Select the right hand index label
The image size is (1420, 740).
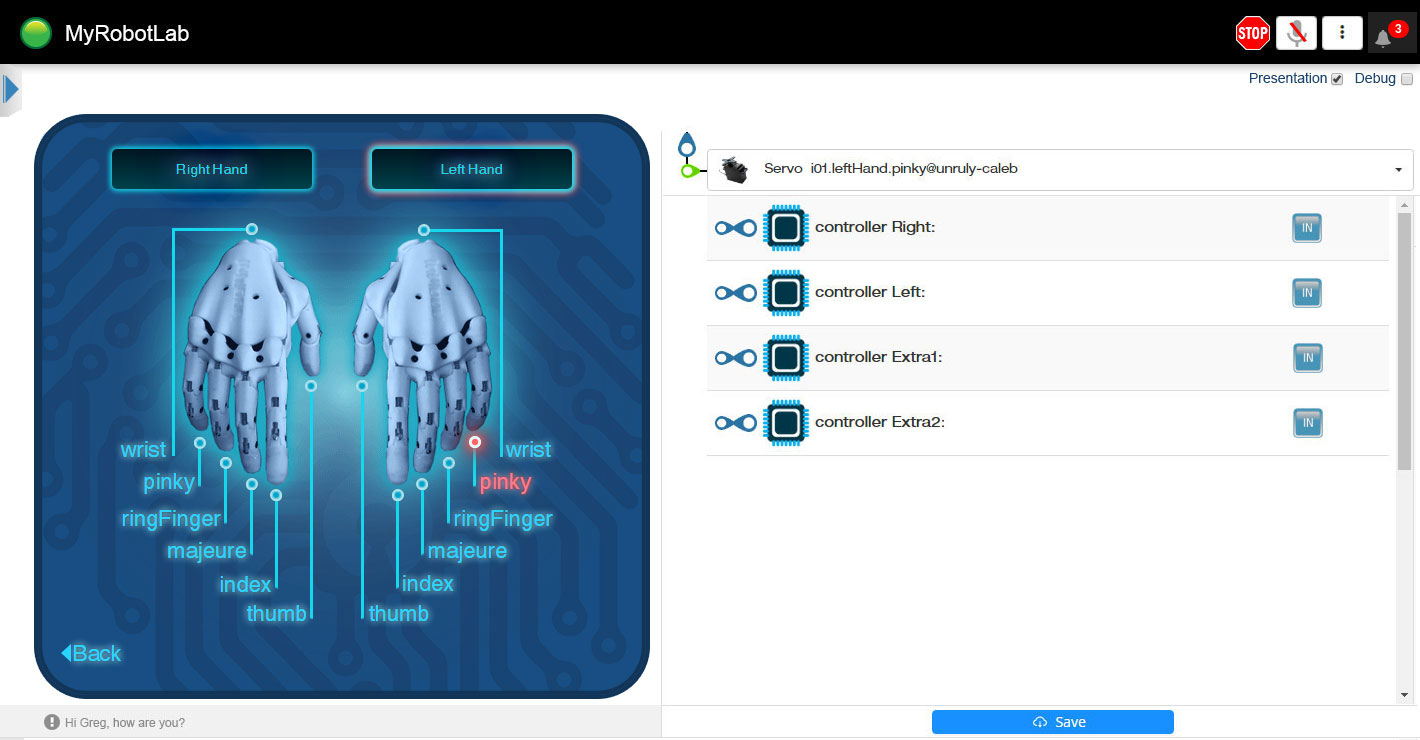(245, 584)
